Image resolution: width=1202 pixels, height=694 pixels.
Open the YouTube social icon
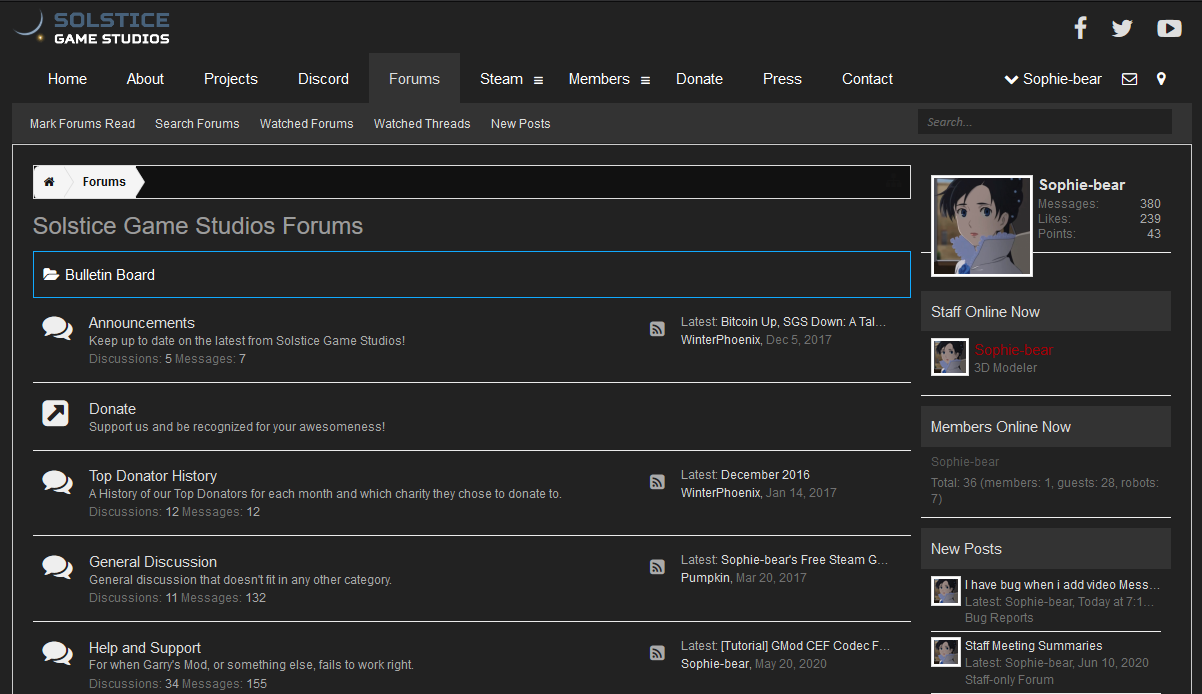click(1169, 28)
